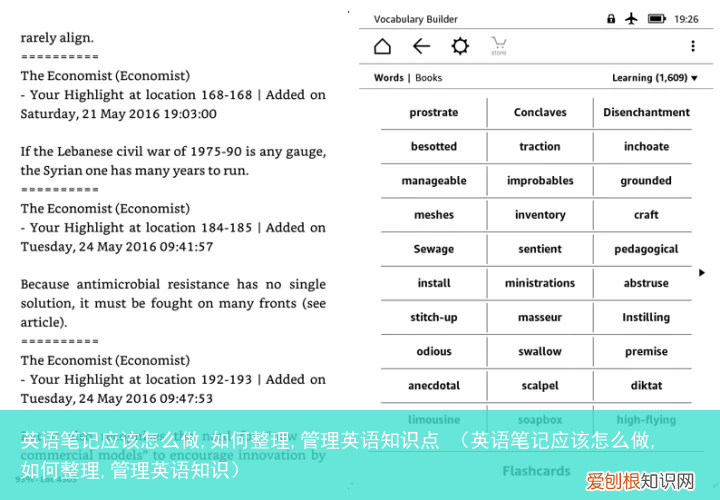The image size is (720, 500).
Task: Select the word Instilling
Action: click(x=646, y=318)
